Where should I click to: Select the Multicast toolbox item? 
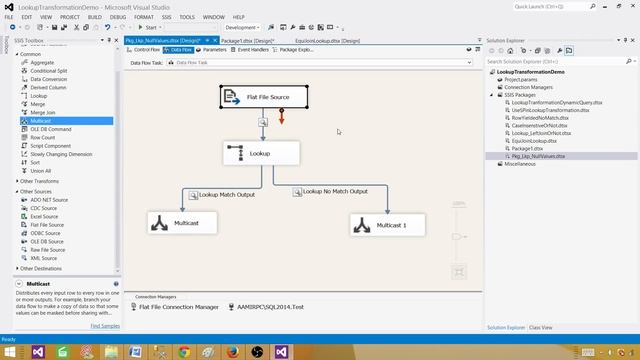[x=67, y=121]
